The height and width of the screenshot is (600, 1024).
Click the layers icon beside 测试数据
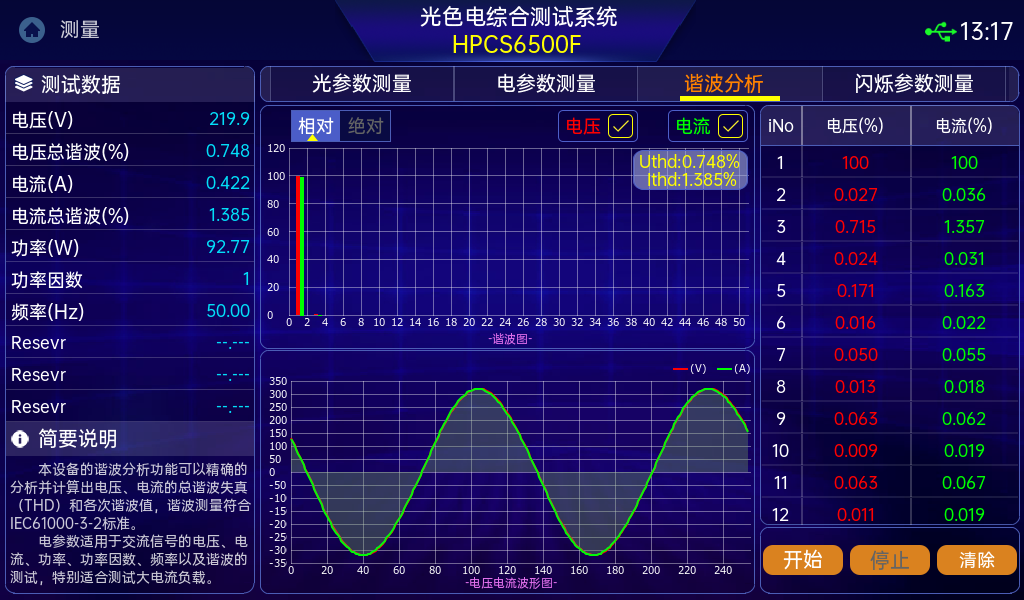pos(24,84)
